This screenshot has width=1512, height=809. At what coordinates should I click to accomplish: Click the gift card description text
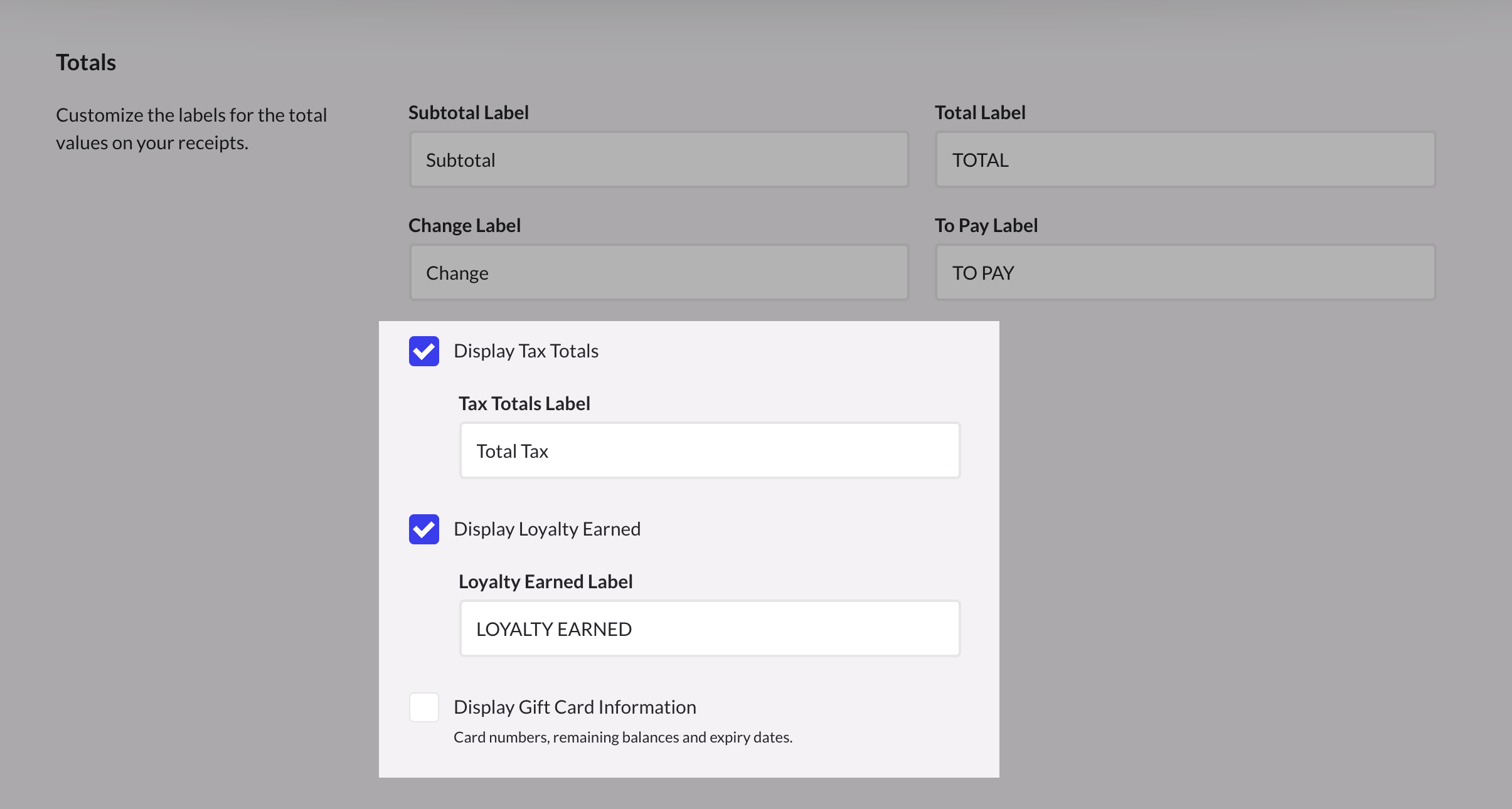click(x=623, y=737)
